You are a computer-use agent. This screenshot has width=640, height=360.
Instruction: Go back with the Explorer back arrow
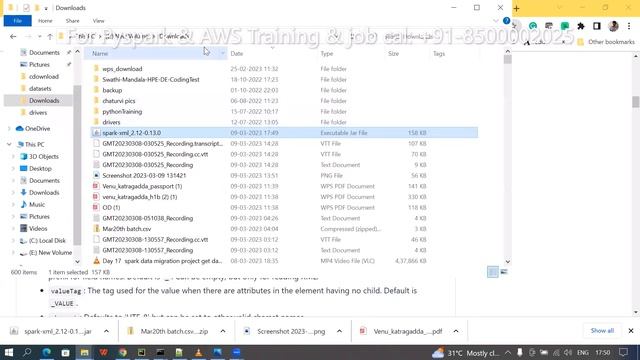click(13, 37)
